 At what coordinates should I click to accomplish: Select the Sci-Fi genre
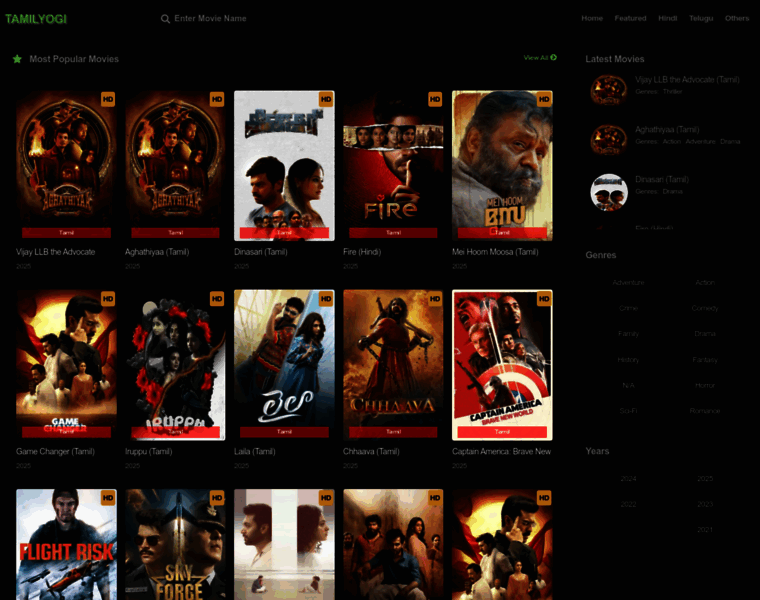pyautogui.click(x=628, y=411)
